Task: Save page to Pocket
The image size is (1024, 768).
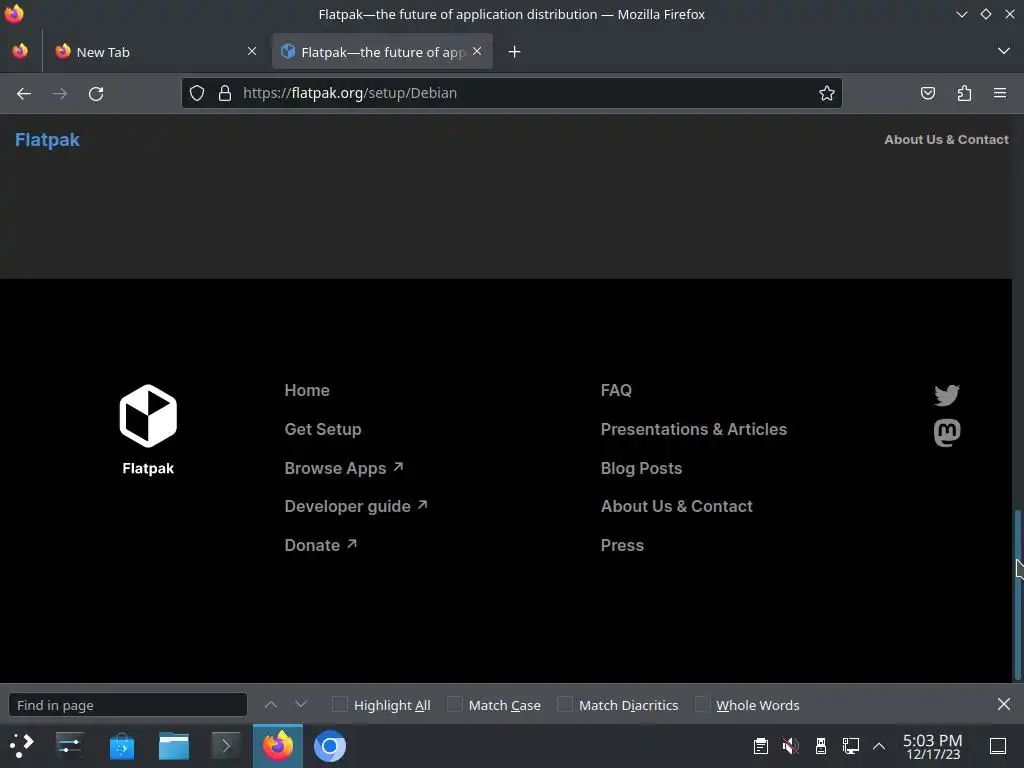Action: (x=927, y=93)
